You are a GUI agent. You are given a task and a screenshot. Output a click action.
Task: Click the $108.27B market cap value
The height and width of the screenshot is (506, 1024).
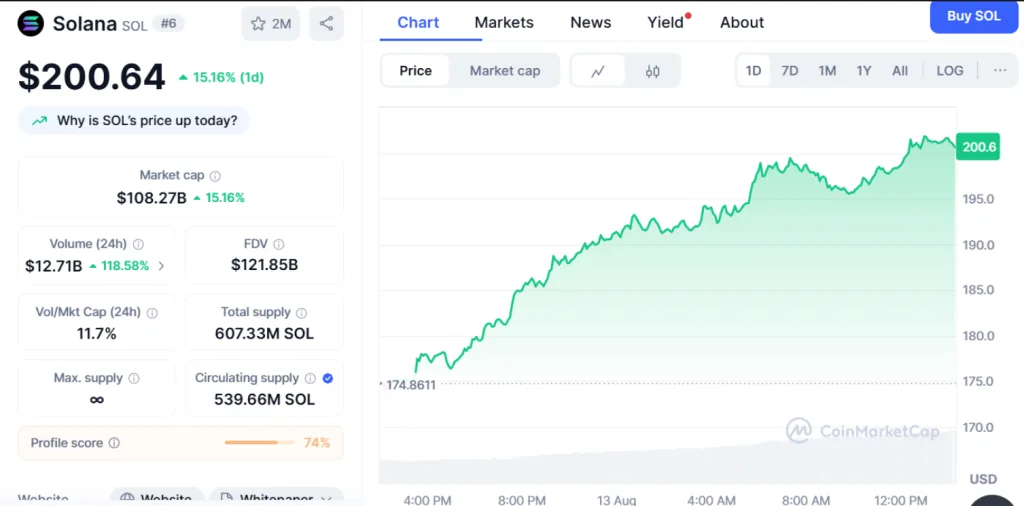coord(152,198)
